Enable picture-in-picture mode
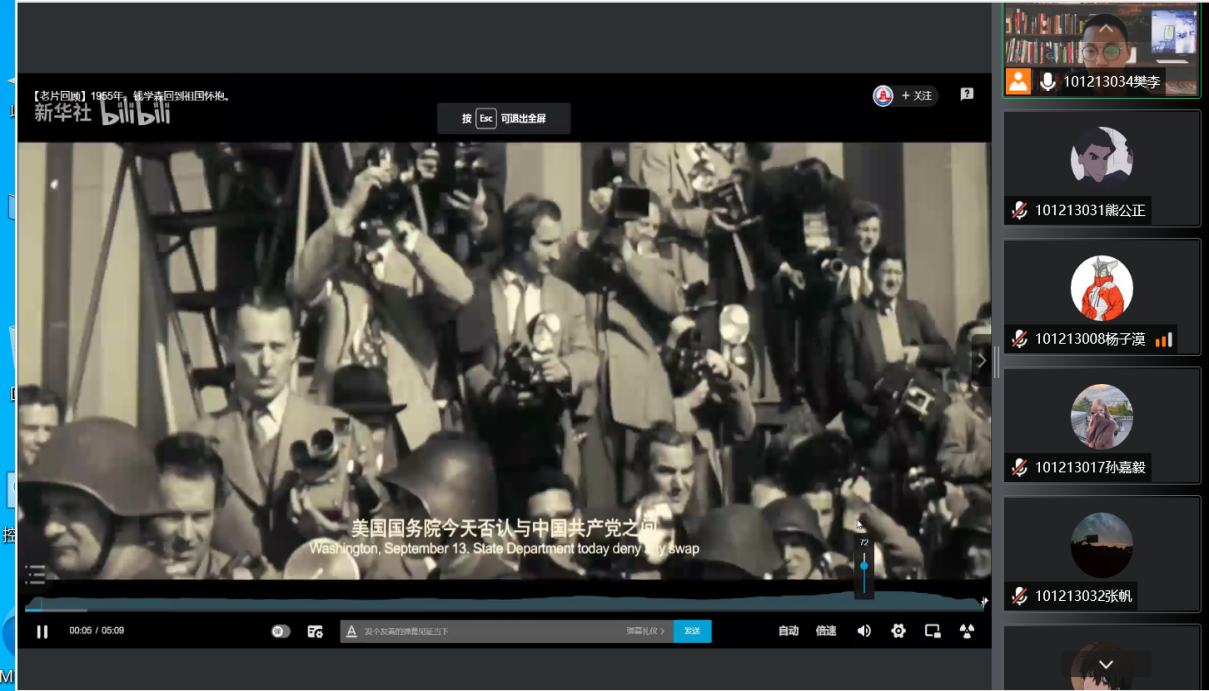1209x691 pixels. coord(932,631)
